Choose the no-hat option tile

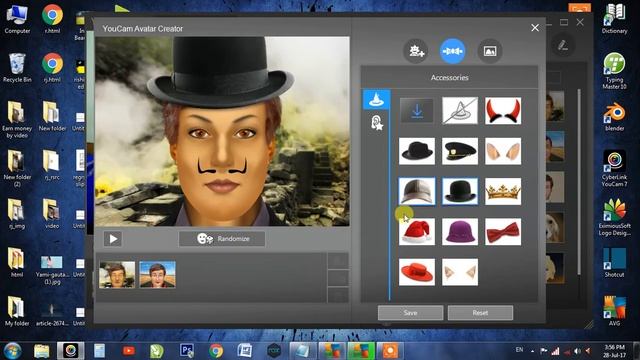click(460, 111)
